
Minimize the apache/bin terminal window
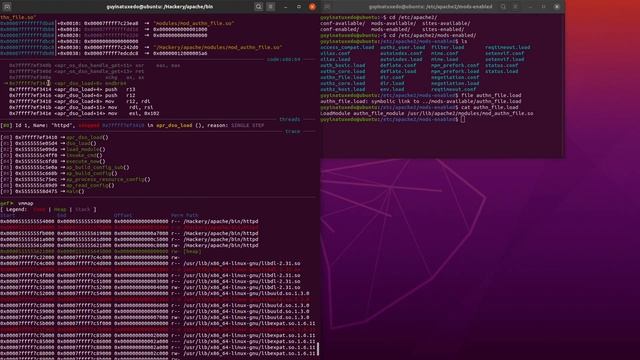286,7
